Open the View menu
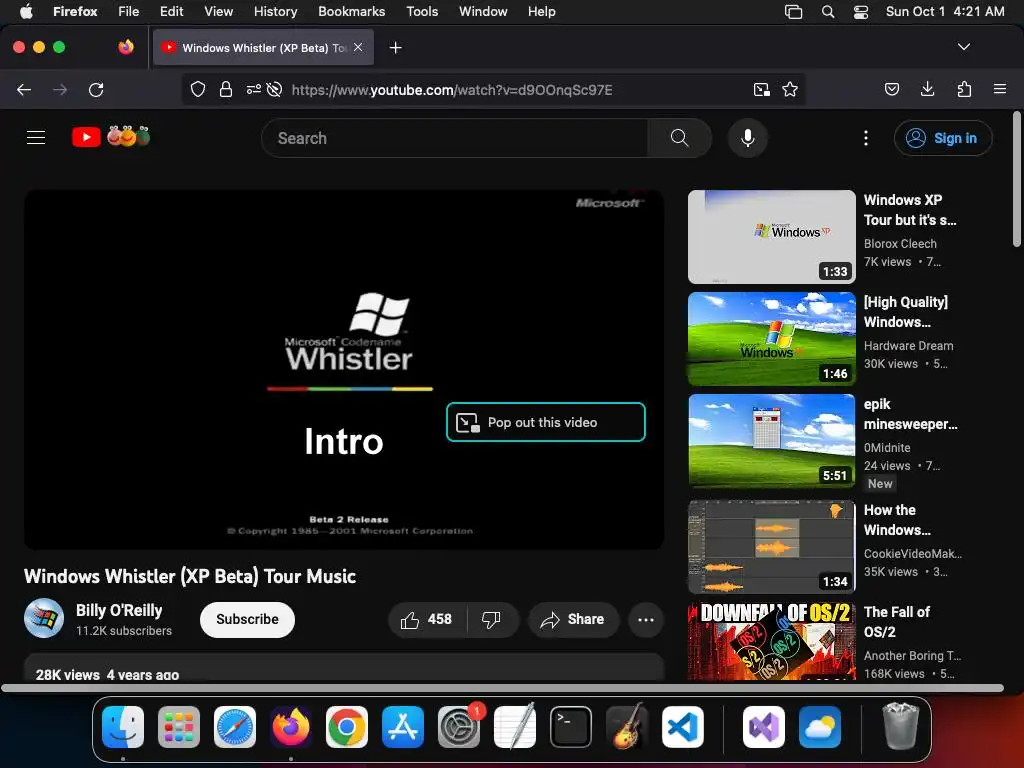 [x=218, y=12]
